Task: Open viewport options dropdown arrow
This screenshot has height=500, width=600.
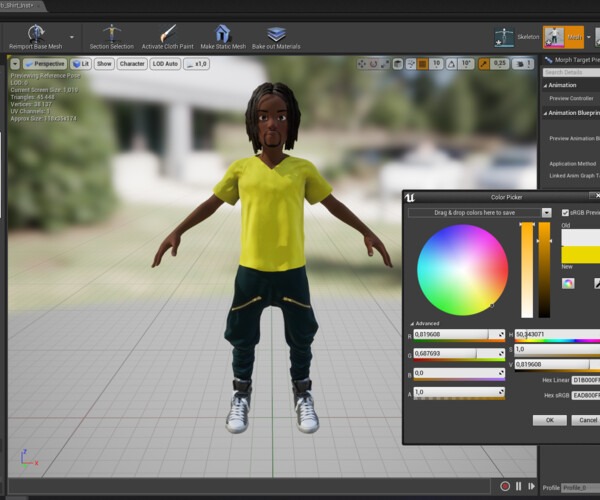Action: coord(15,64)
